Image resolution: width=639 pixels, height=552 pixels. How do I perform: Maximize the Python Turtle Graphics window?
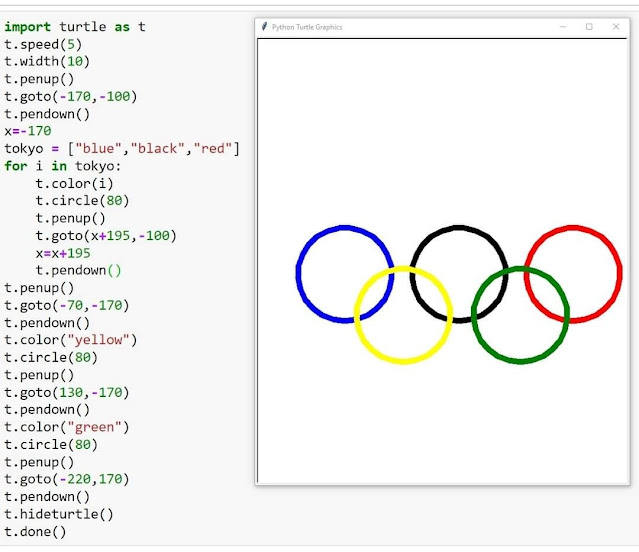(x=589, y=27)
